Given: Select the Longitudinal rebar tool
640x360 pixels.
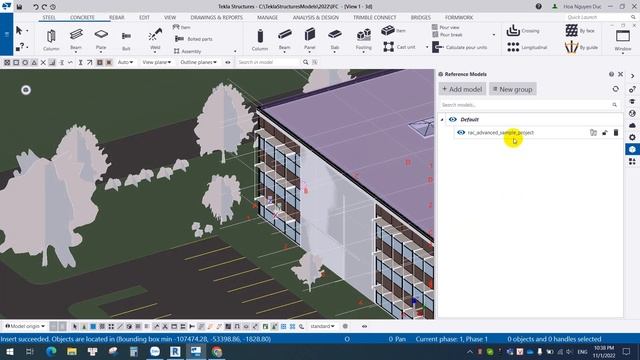Looking at the screenshot, I should pos(527,47).
